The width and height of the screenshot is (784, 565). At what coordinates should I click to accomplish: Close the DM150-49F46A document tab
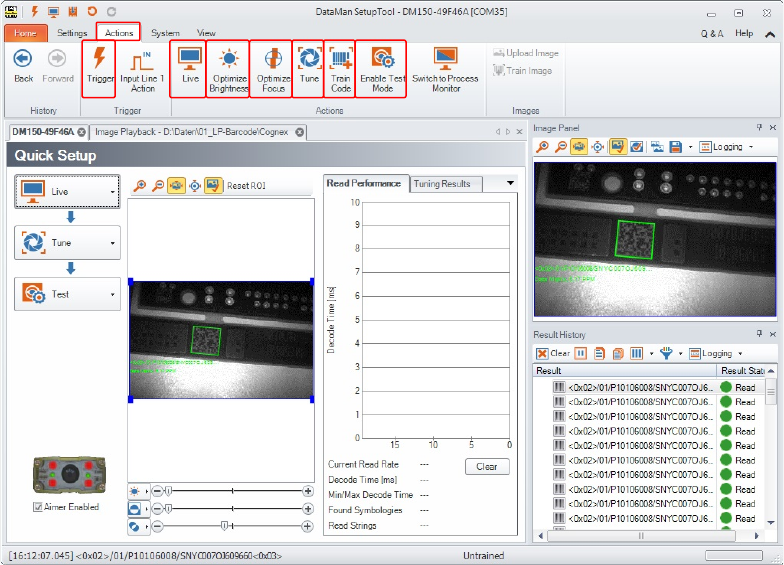pyautogui.click(x=82, y=132)
